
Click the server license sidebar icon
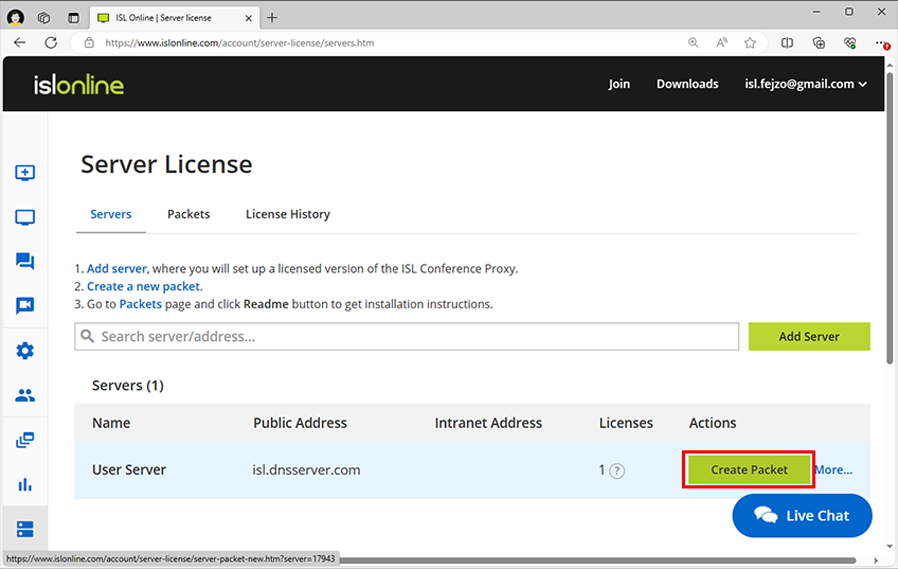click(x=25, y=529)
